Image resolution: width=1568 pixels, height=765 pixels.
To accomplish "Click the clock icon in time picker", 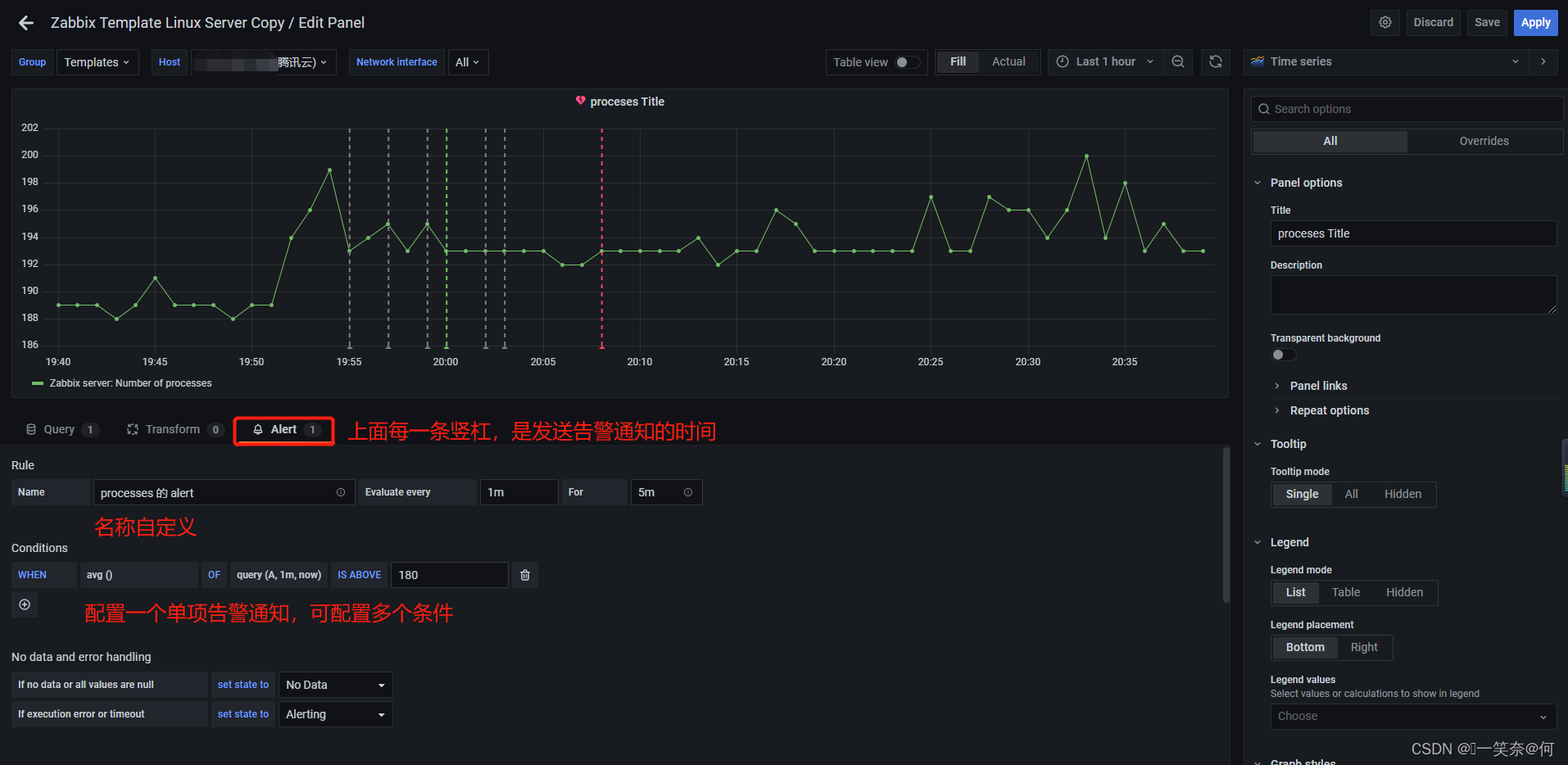I will point(1063,62).
